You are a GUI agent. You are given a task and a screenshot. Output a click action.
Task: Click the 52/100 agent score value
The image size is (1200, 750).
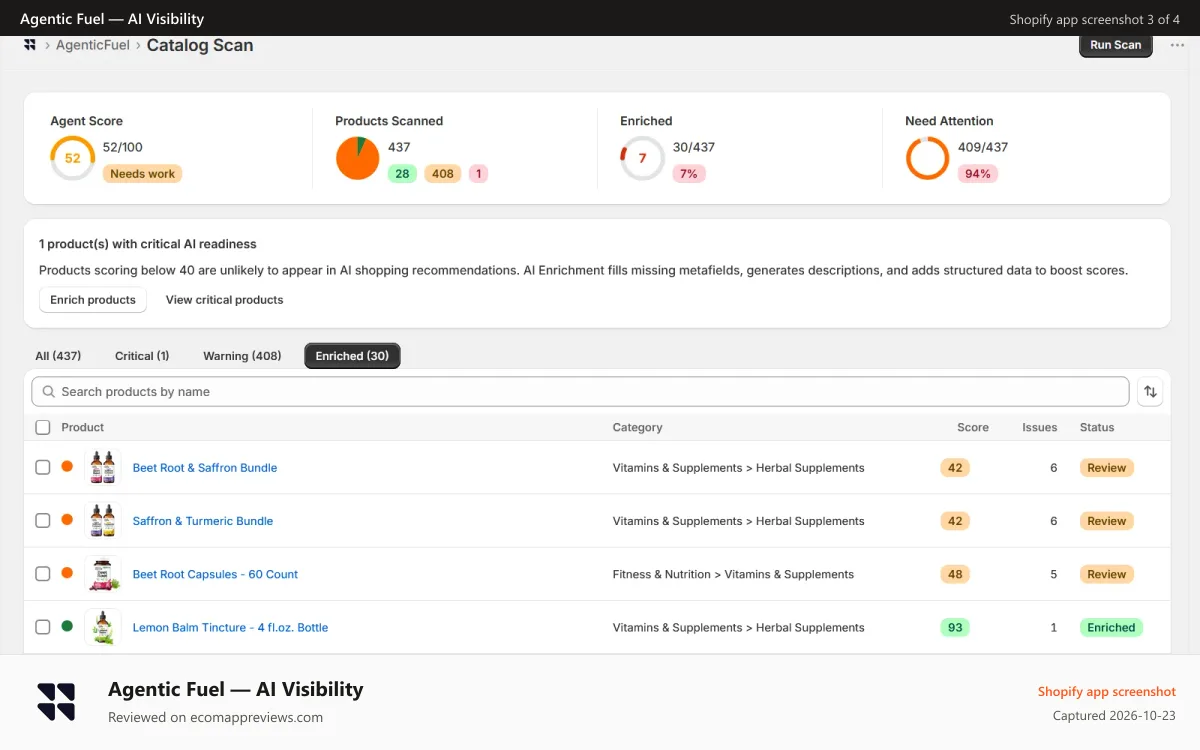[x=123, y=147]
